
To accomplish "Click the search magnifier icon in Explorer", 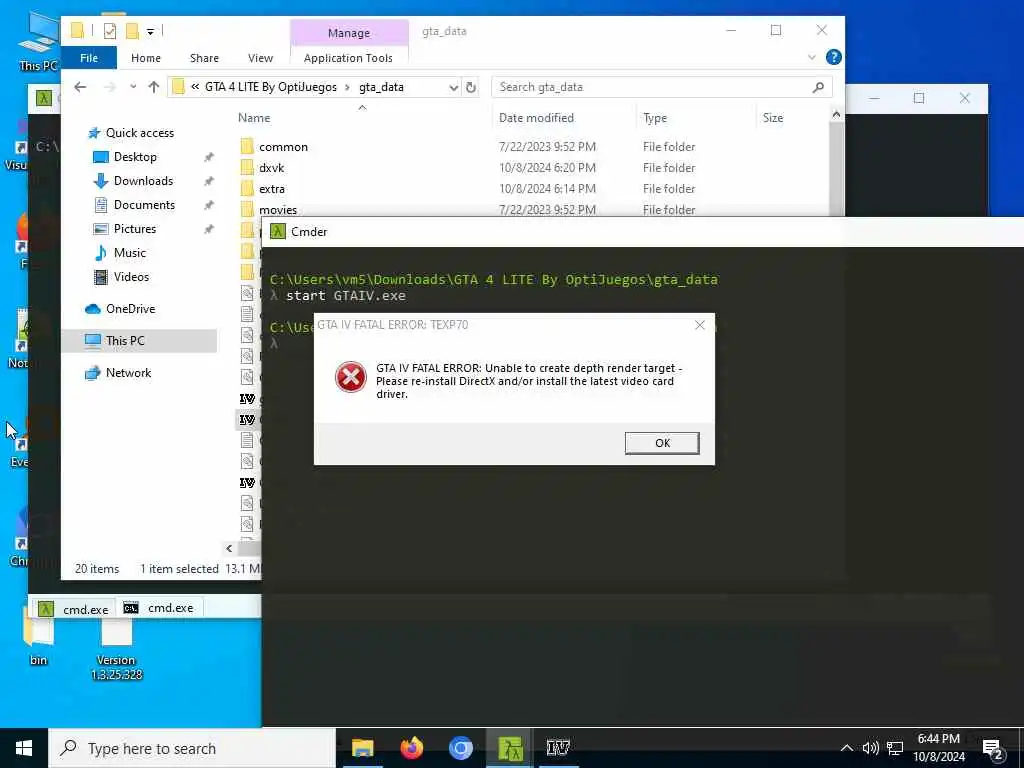I will (x=818, y=87).
